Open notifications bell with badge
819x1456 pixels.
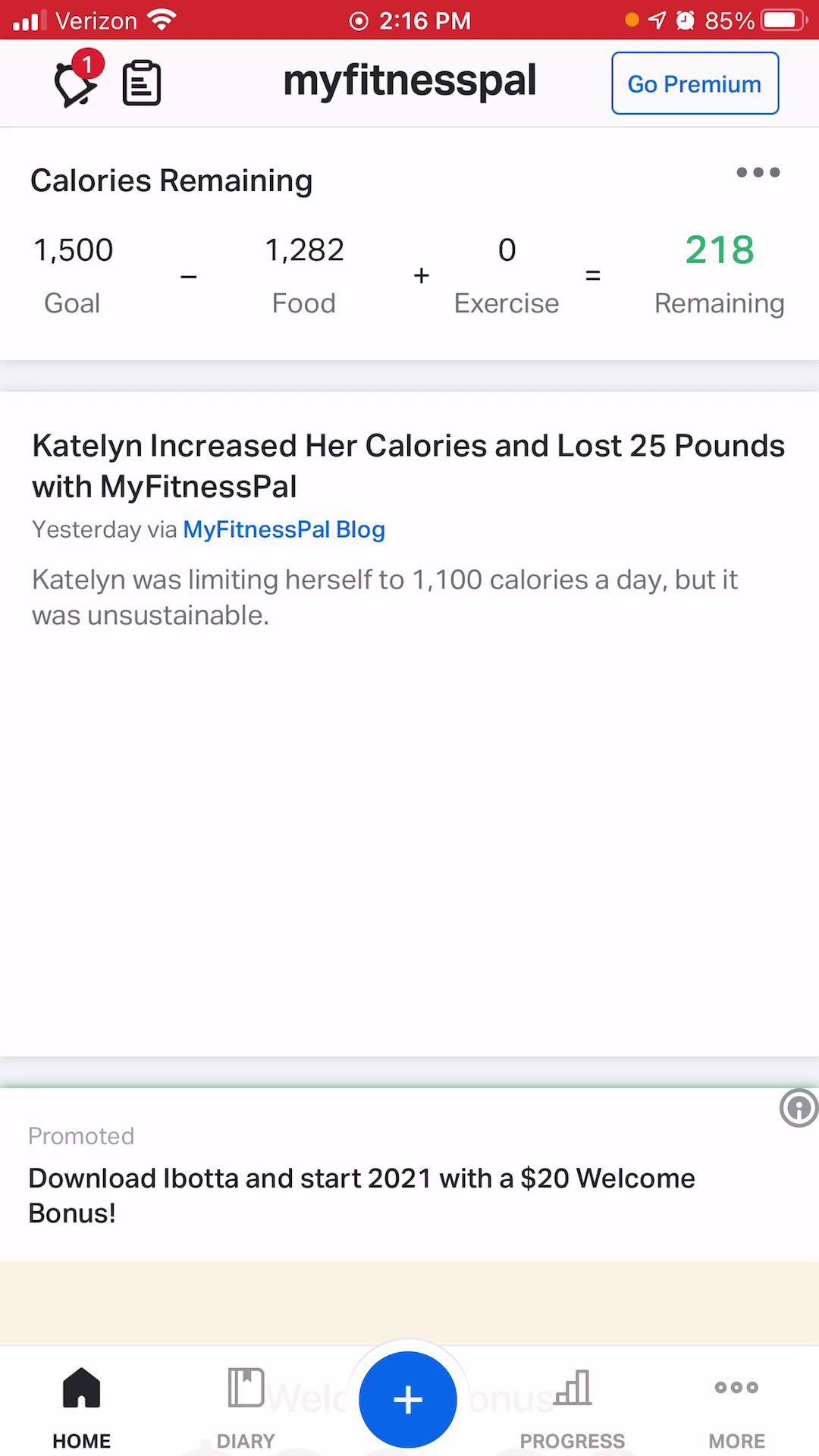(76, 82)
